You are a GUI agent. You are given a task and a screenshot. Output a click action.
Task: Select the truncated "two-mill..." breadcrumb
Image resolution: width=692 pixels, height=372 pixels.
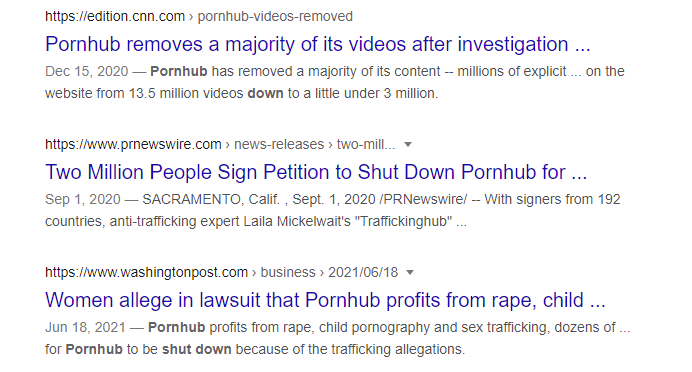(366, 144)
